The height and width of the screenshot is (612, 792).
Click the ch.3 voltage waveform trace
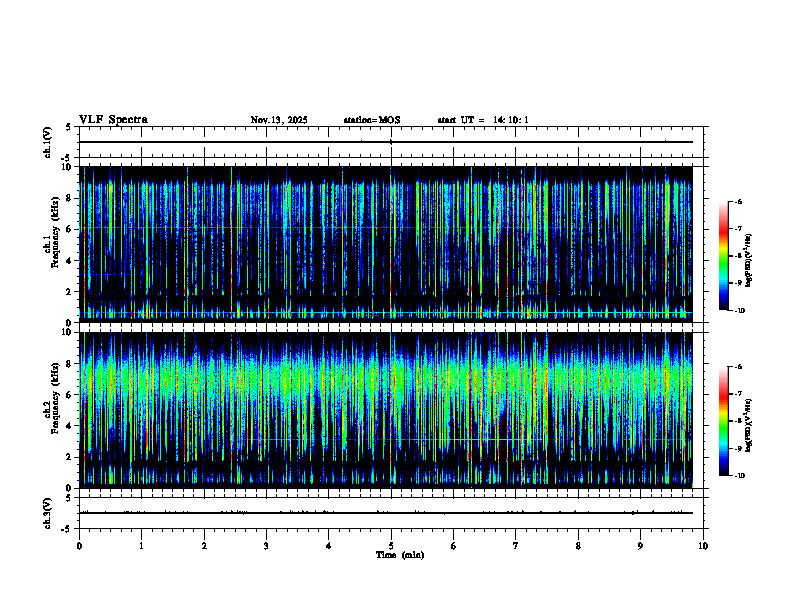pyautogui.click(x=386, y=513)
